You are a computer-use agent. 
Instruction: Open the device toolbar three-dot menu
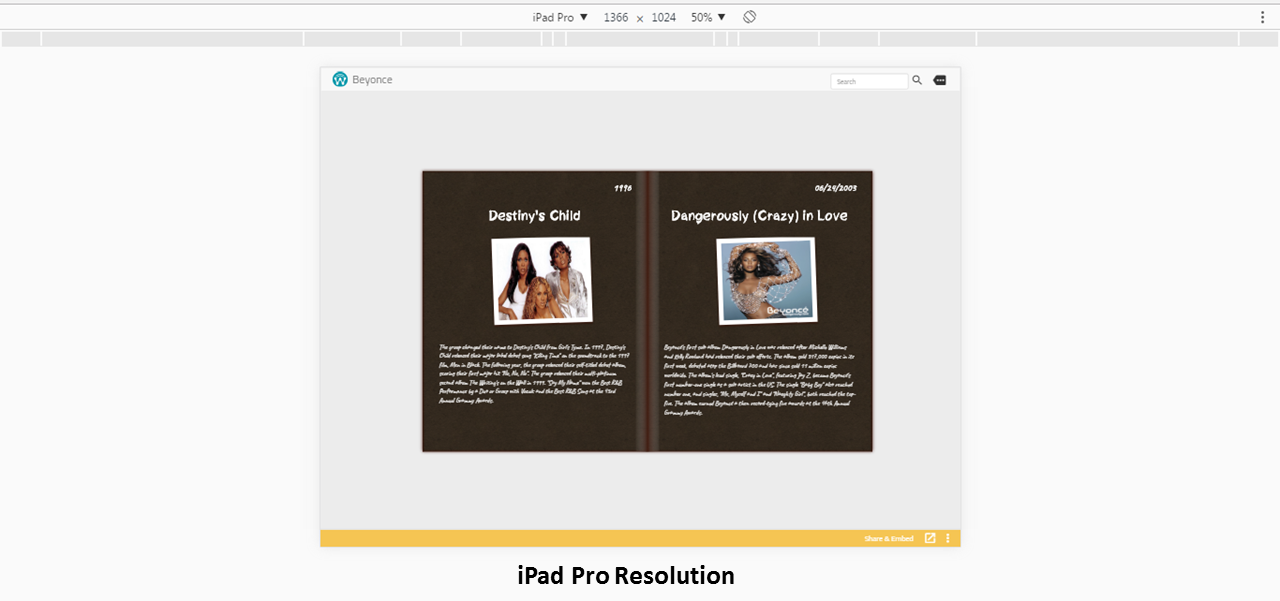1262,17
